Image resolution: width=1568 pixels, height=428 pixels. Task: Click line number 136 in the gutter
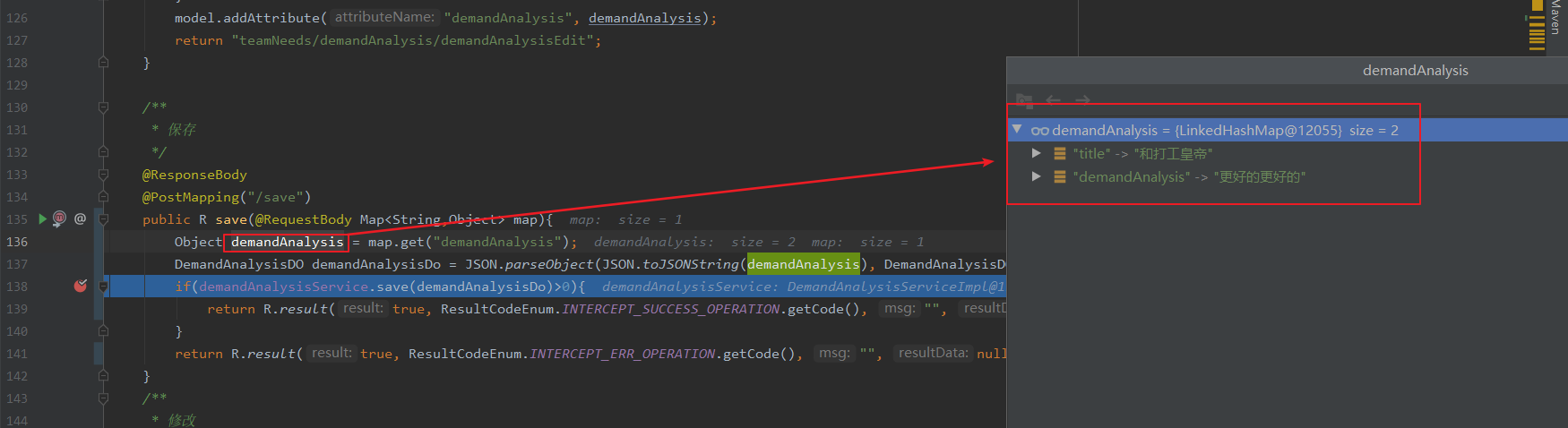(x=17, y=242)
